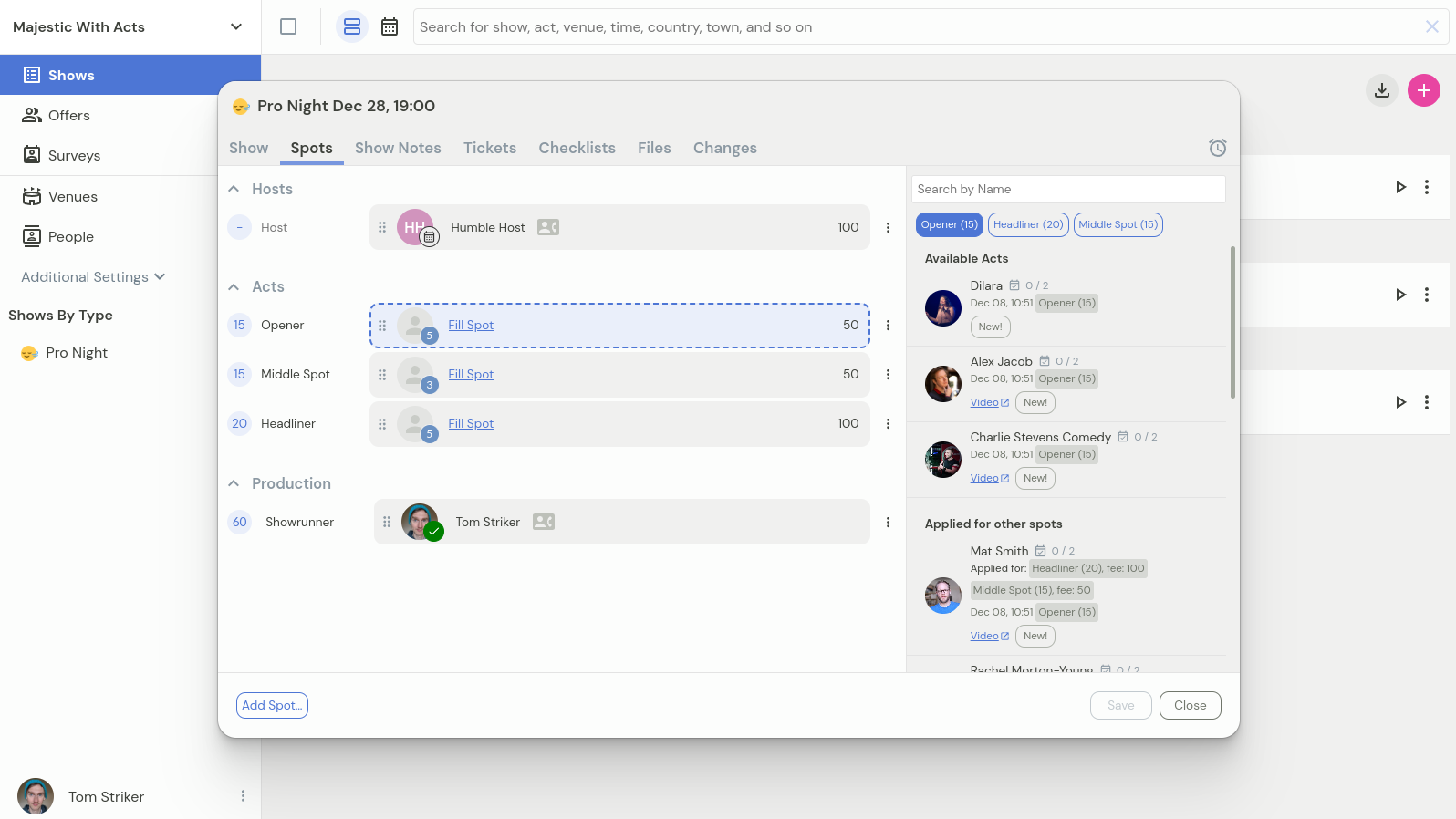The width and height of the screenshot is (1456, 819).
Task: Open People sidebar entry
Action: (58, 236)
